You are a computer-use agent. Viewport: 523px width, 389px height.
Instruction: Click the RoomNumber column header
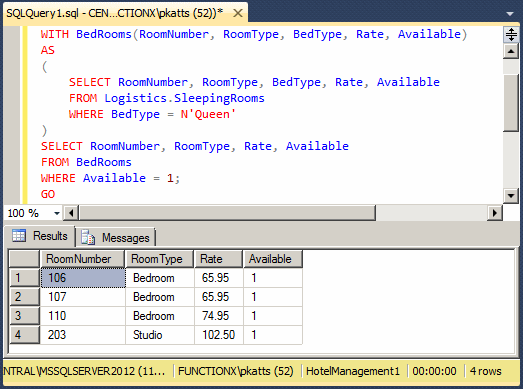(x=82, y=259)
